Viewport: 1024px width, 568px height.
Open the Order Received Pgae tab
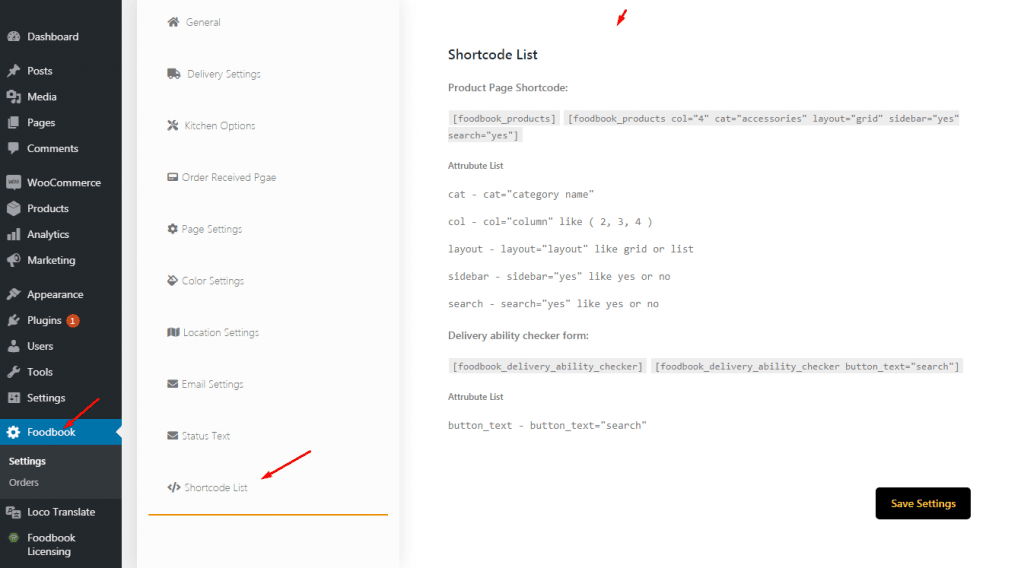point(228,177)
